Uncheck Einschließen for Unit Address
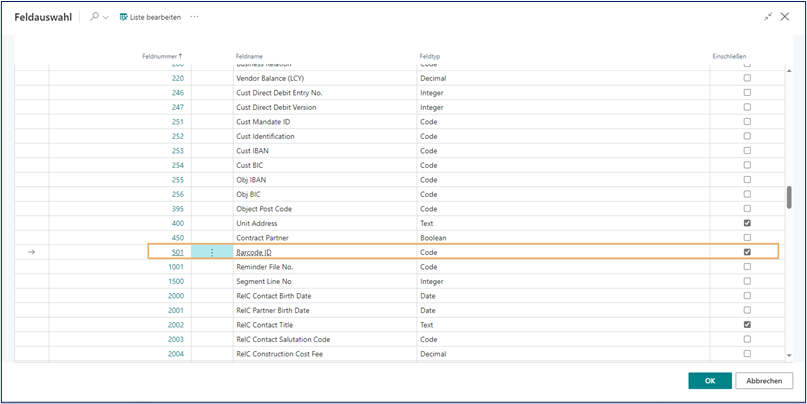 (x=747, y=223)
